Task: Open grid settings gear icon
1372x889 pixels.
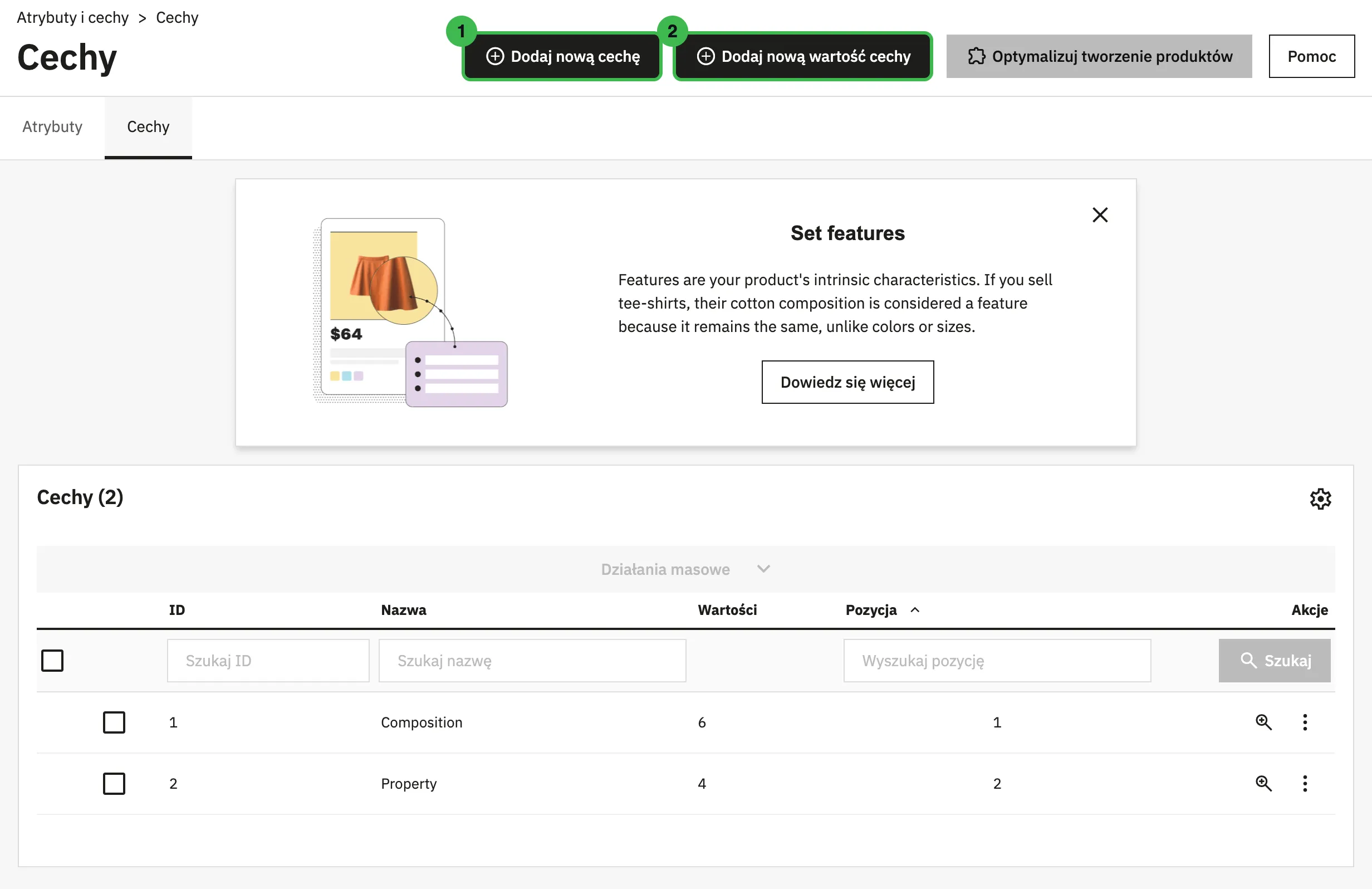Action: coord(1320,499)
